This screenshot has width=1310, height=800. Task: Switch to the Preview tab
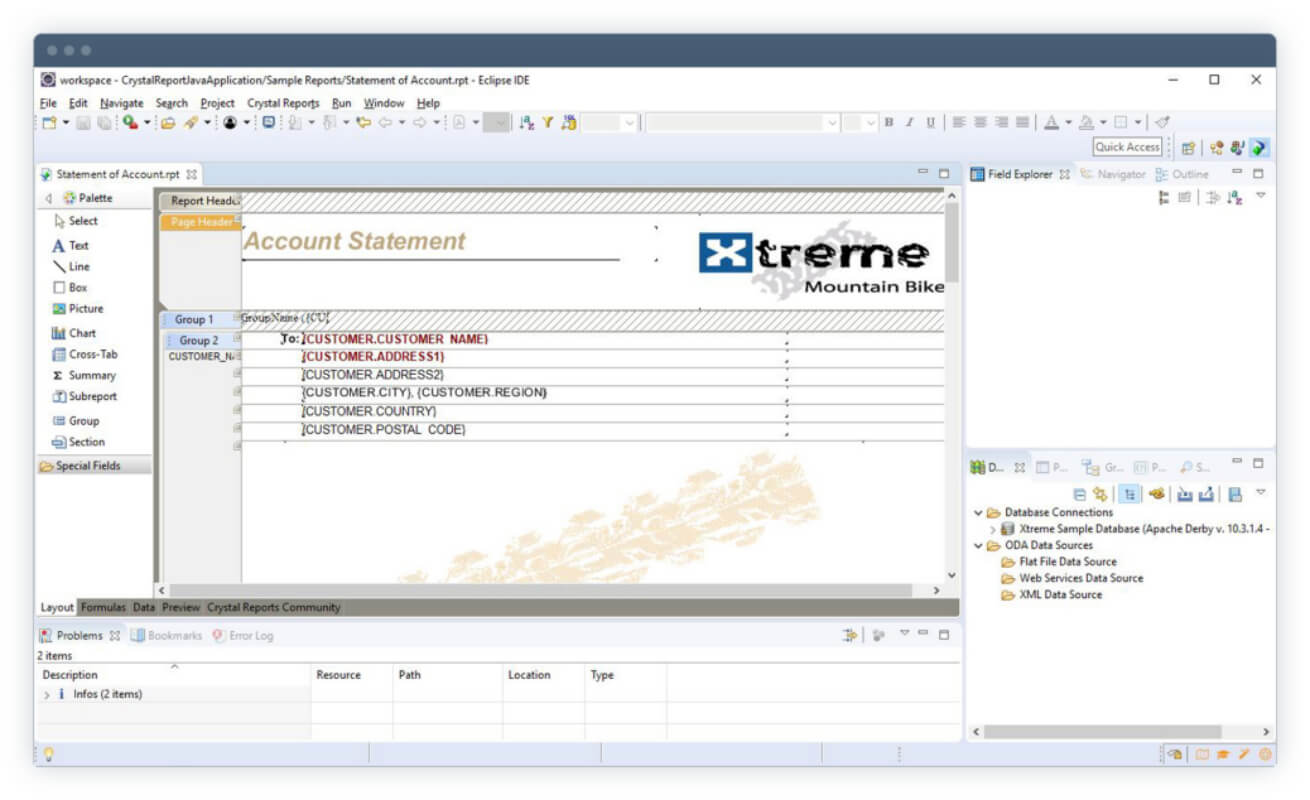[181, 607]
